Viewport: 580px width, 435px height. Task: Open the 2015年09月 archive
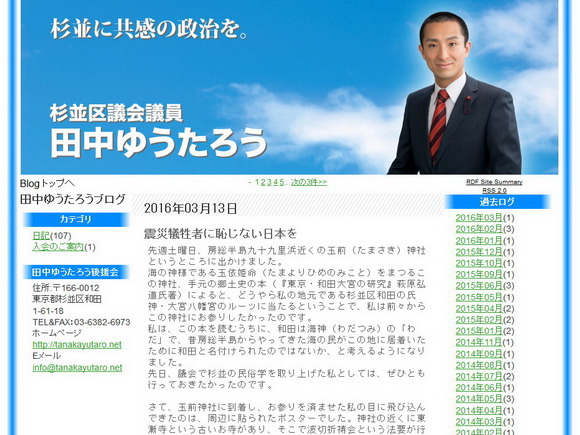479,274
